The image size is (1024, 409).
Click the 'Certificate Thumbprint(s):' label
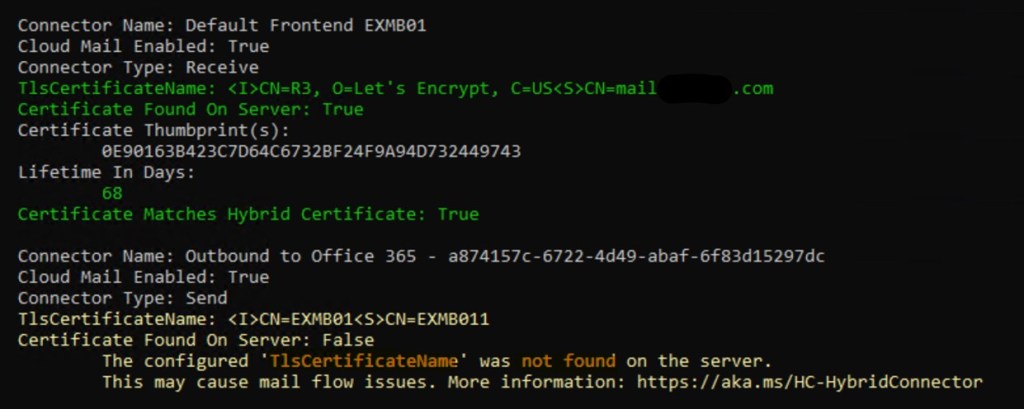coord(153,130)
